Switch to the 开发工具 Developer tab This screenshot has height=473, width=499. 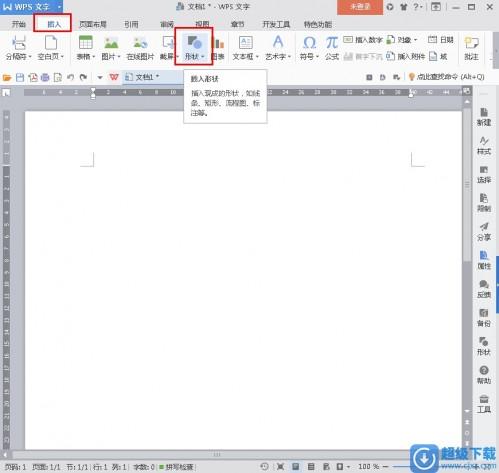click(276, 24)
